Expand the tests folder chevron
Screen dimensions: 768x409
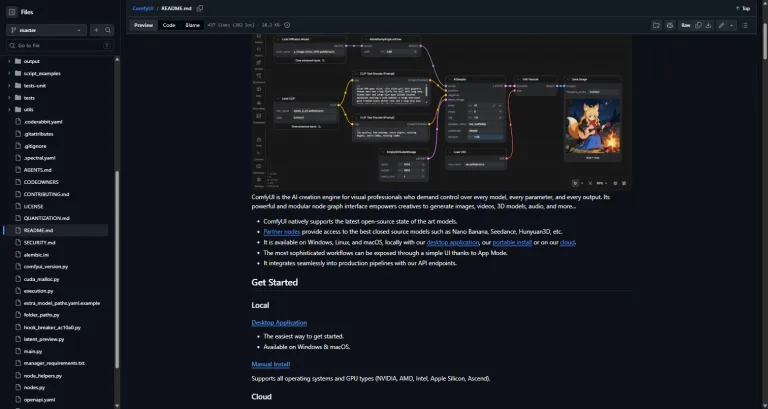(9, 97)
